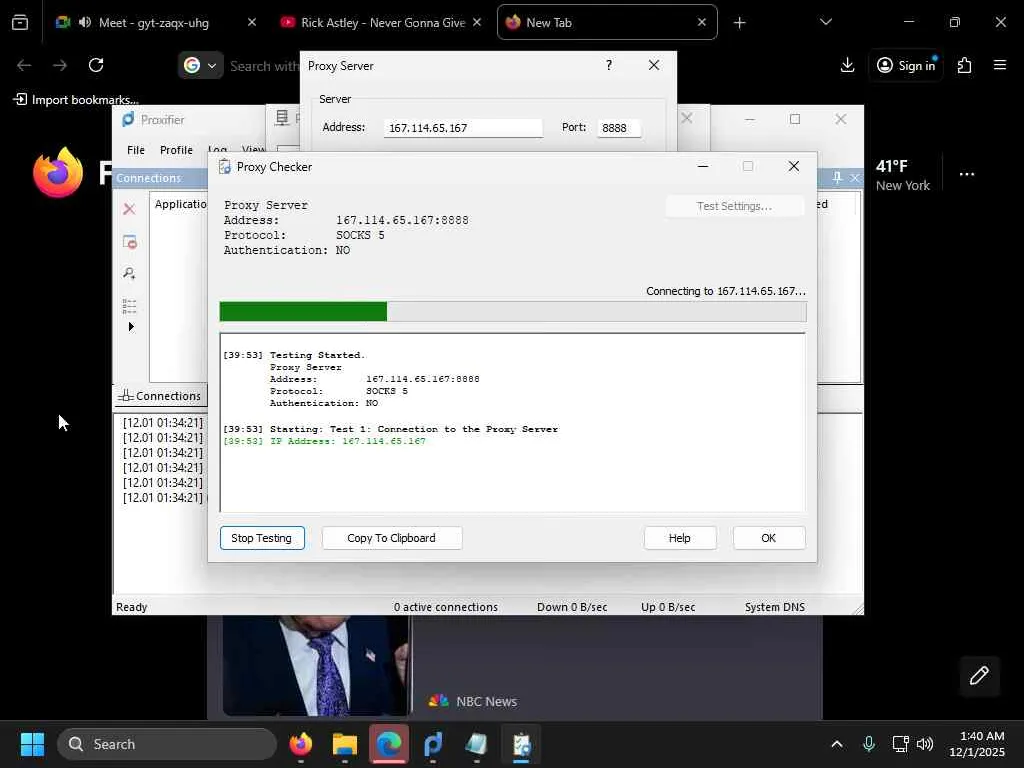Confirm Proxy Checker with OK button

pos(769,537)
